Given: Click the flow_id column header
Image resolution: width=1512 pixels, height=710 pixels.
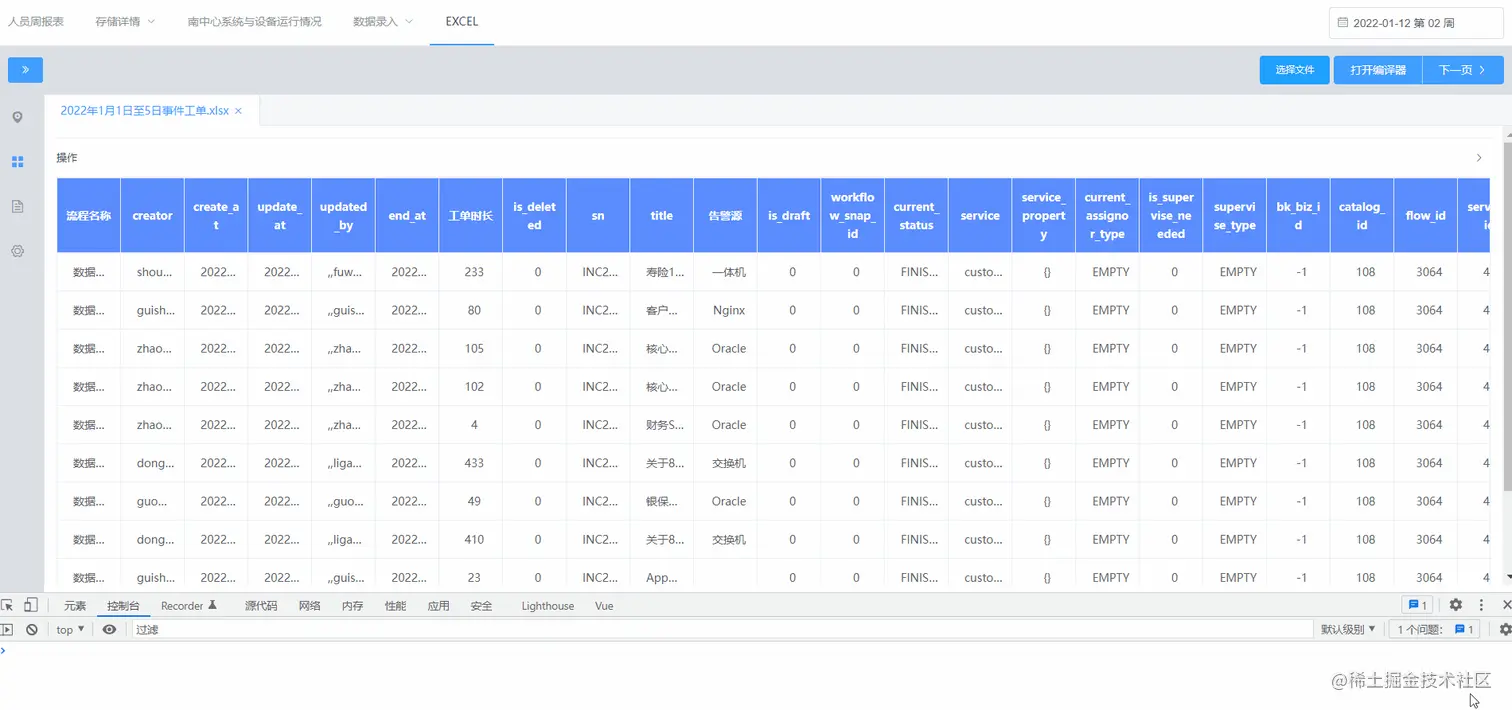Looking at the screenshot, I should (1425, 216).
